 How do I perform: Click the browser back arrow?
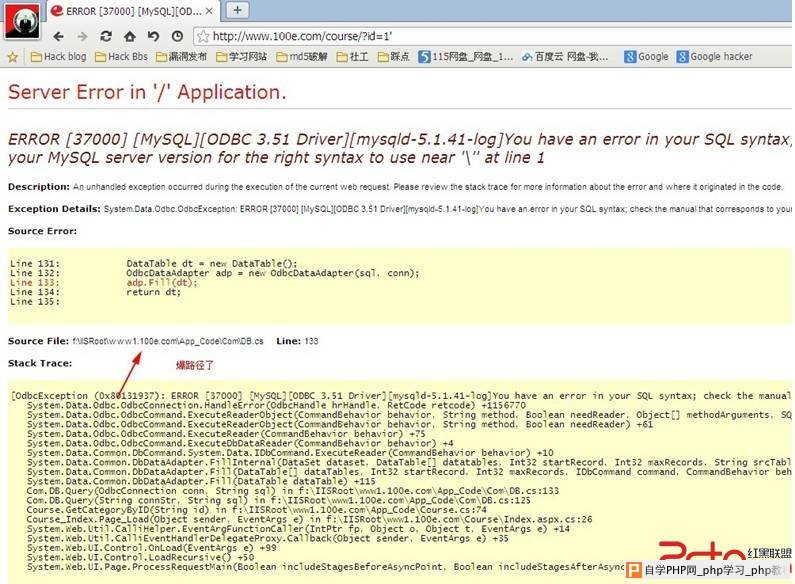pyautogui.click(x=58, y=36)
